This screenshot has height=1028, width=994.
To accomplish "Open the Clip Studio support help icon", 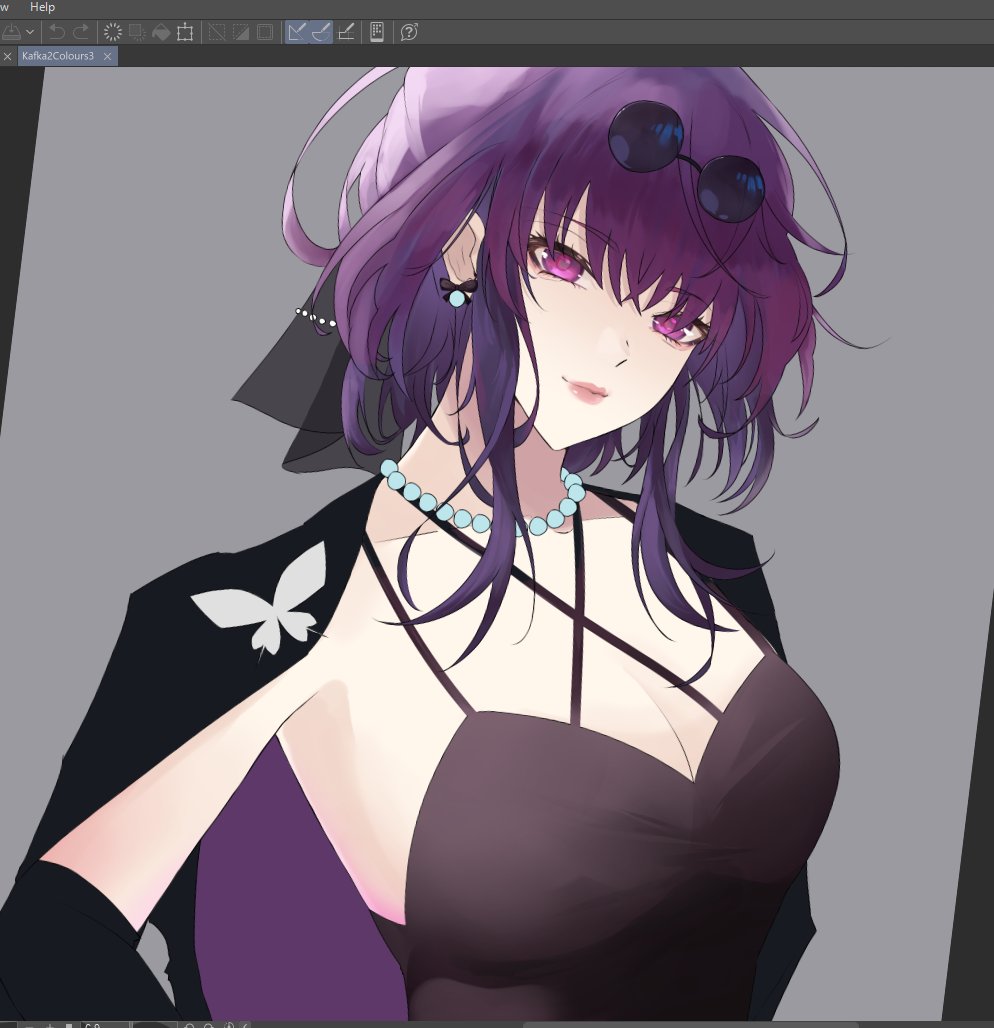I will click(409, 31).
